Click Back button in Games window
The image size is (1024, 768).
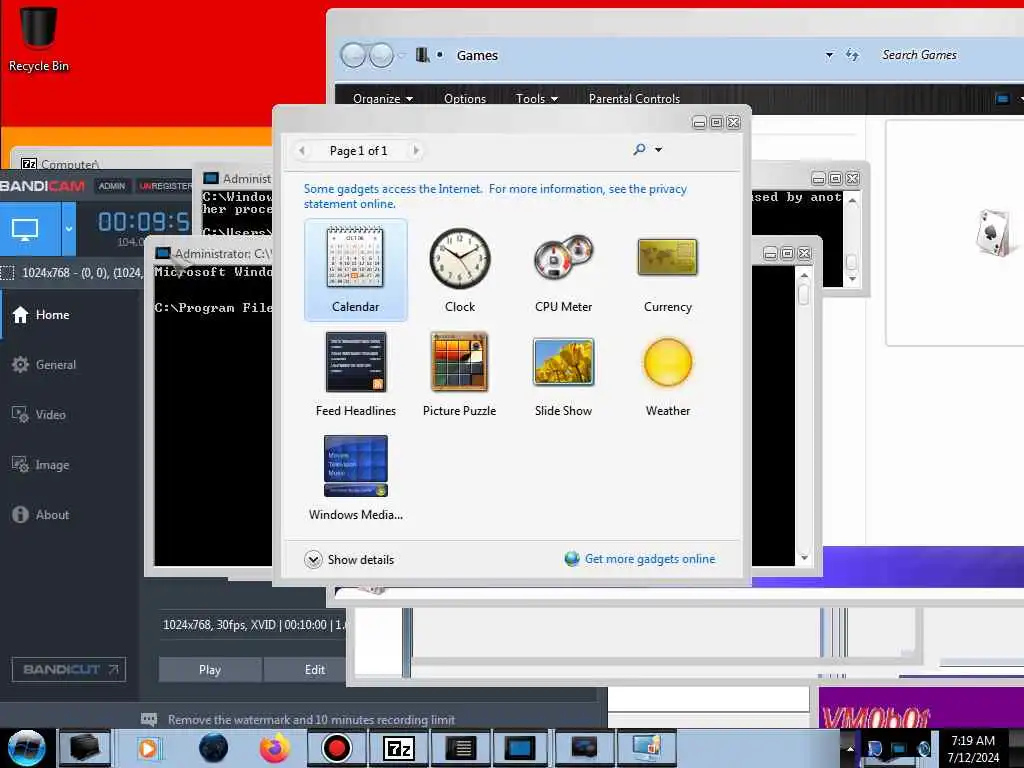point(353,56)
